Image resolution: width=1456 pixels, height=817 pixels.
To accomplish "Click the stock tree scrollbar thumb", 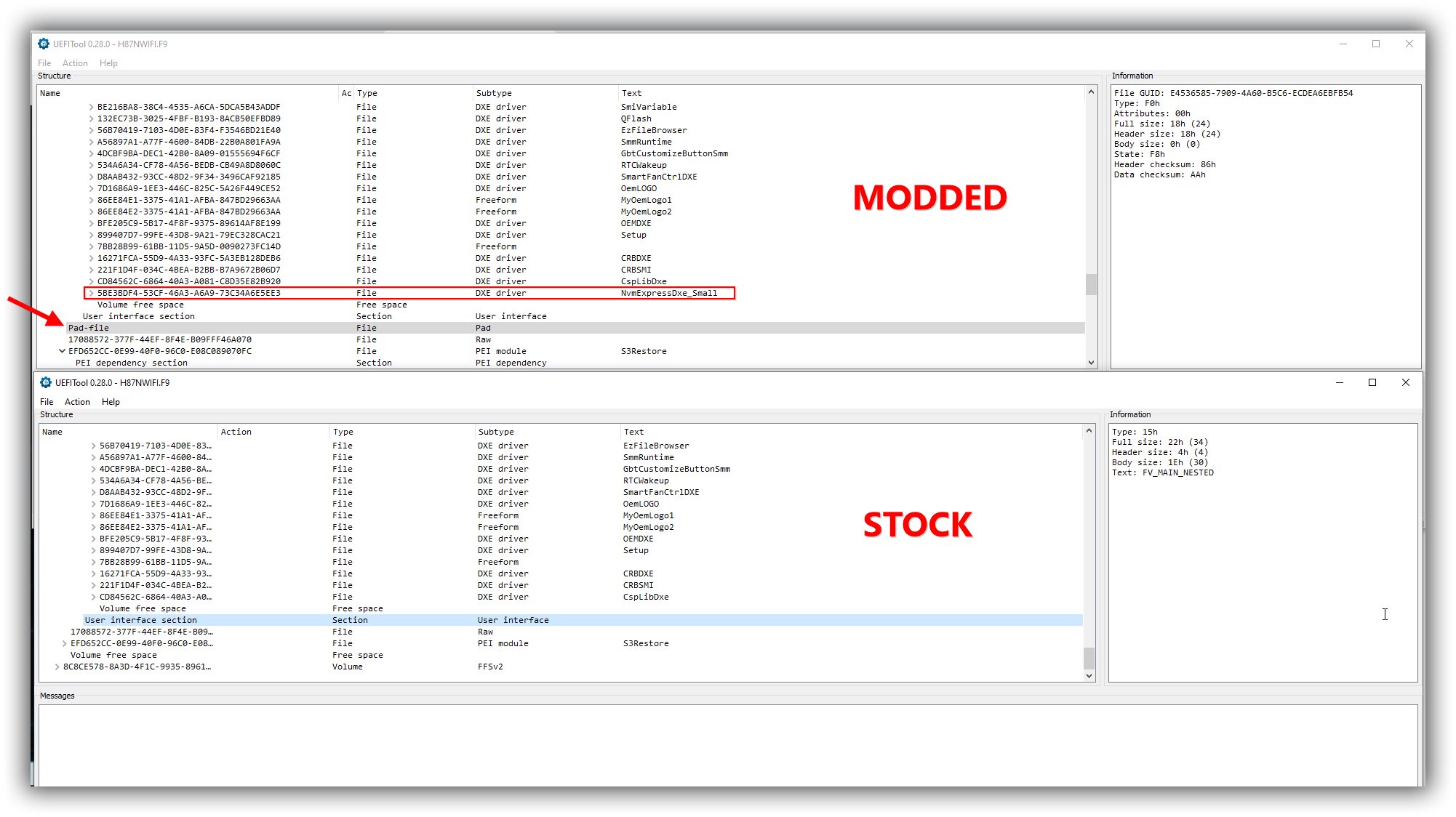I will pos(1089,658).
